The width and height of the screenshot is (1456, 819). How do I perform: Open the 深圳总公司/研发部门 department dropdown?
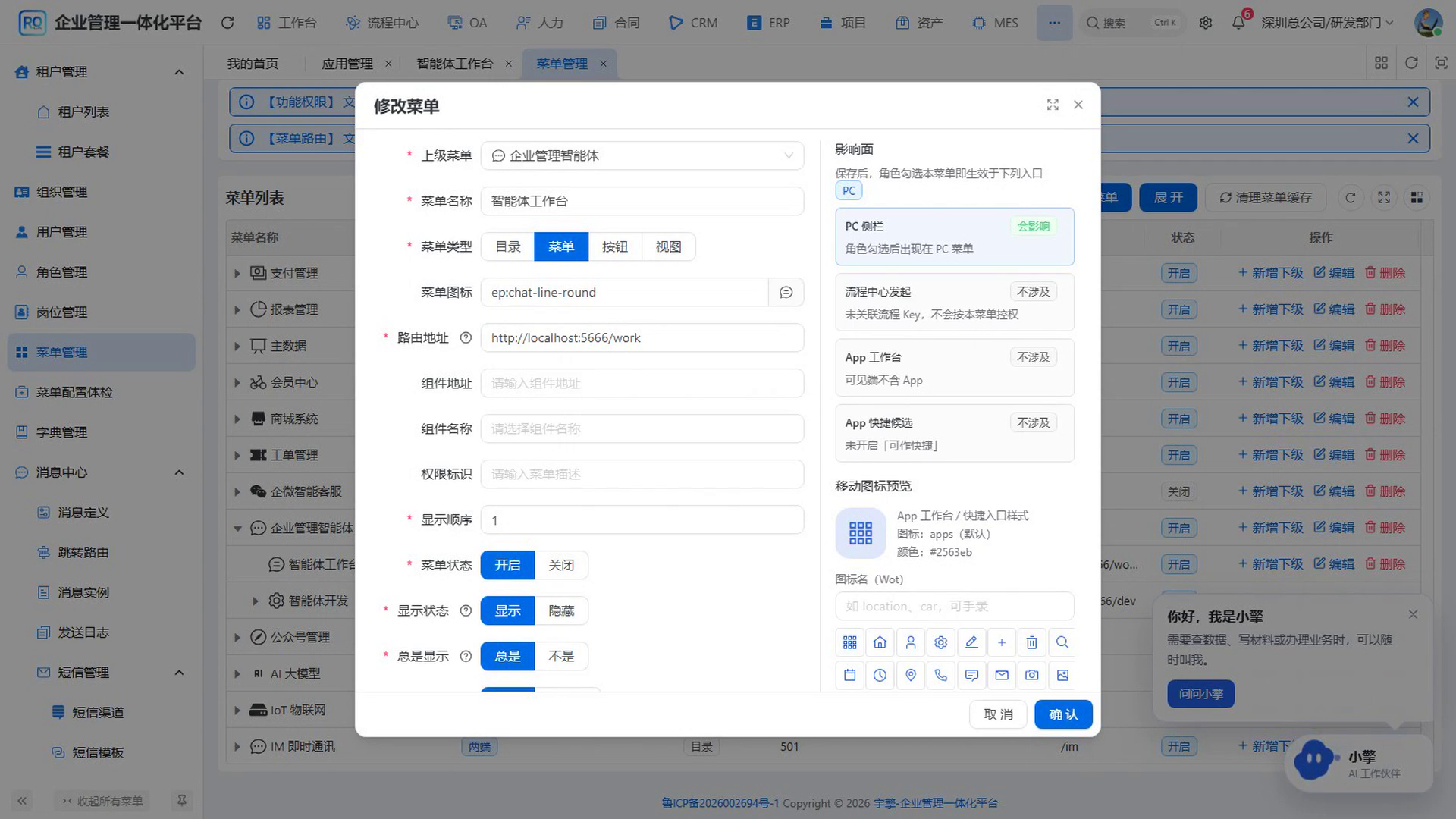pyautogui.click(x=1327, y=23)
